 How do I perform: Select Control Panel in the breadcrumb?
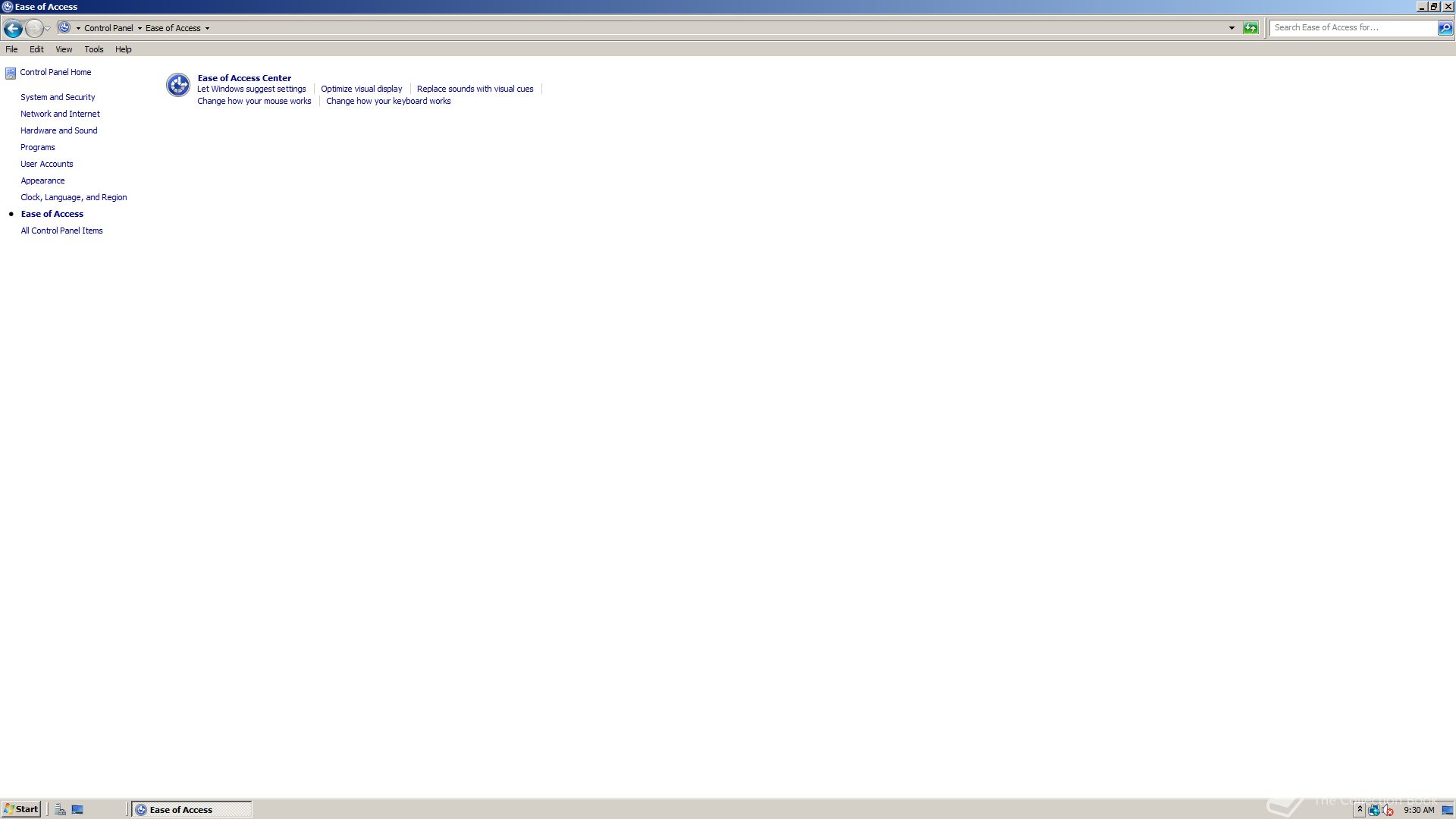[108, 28]
